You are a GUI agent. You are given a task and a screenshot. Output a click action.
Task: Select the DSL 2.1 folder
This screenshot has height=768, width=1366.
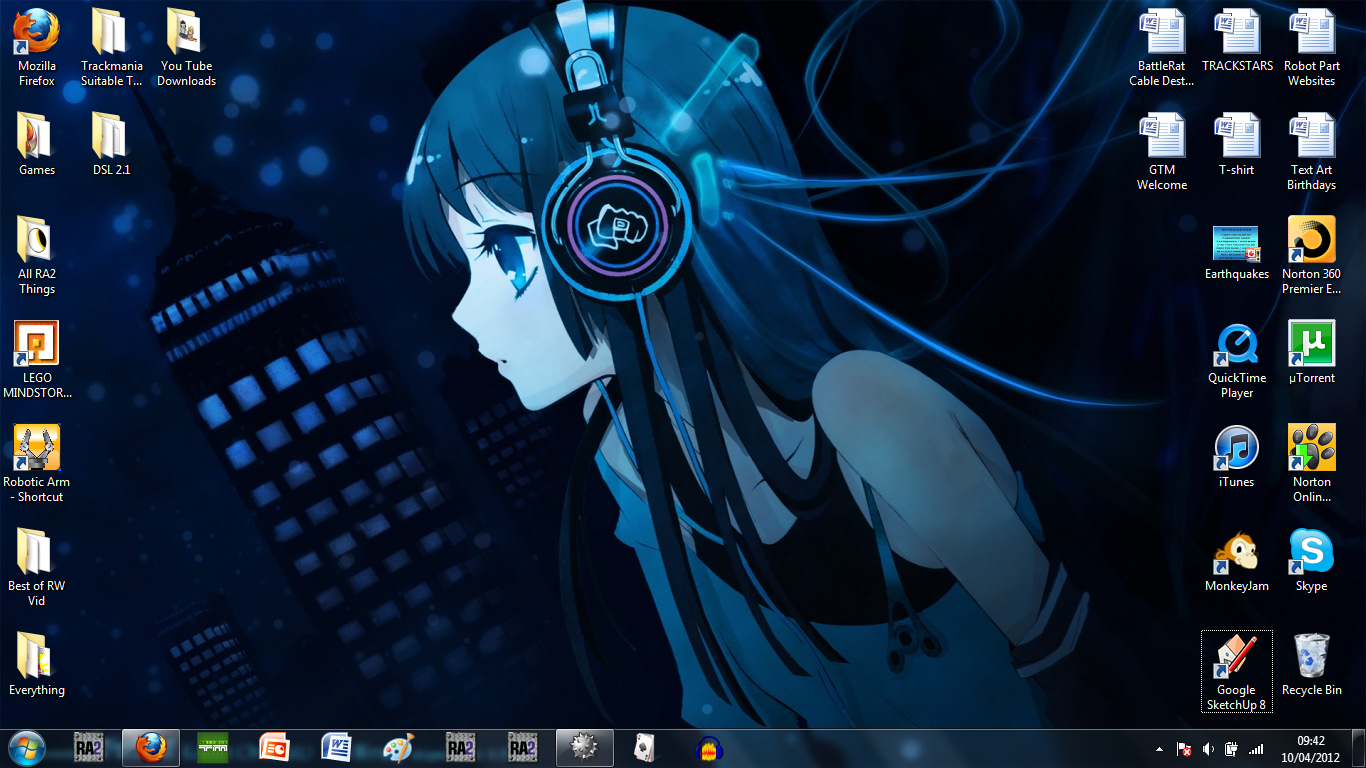[111, 144]
